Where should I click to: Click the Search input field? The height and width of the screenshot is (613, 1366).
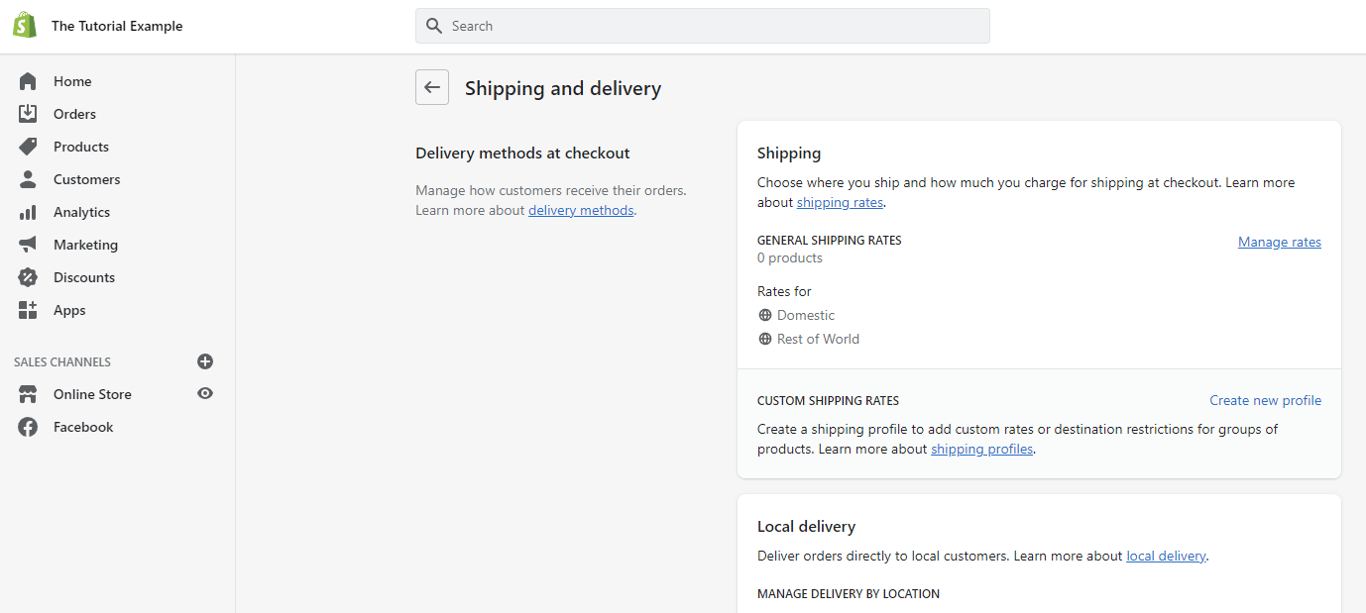tap(702, 25)
